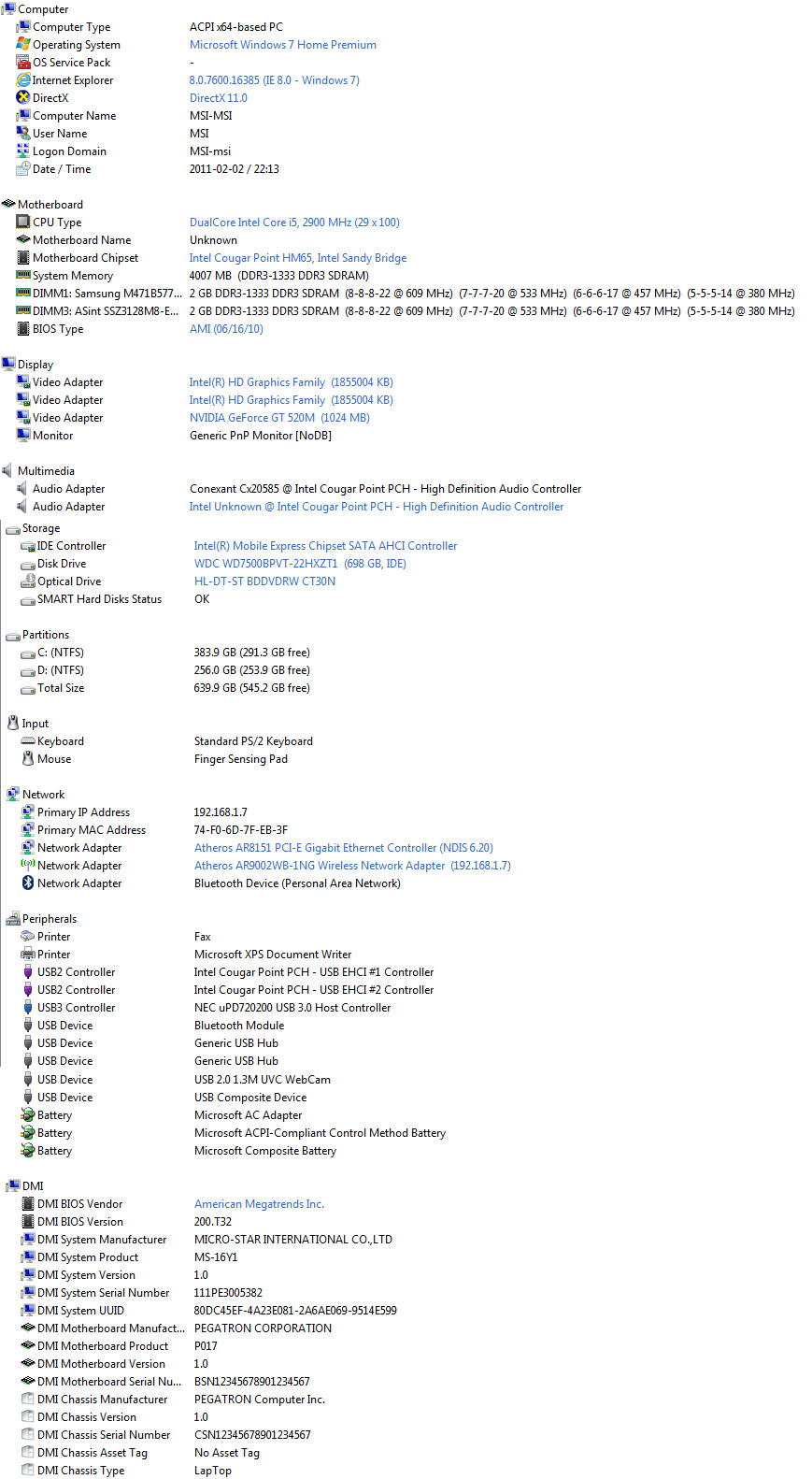Open the AMI (06/16/10) BIOS link
Viewport: 812px width, 1479px height.
pos(226,329)
